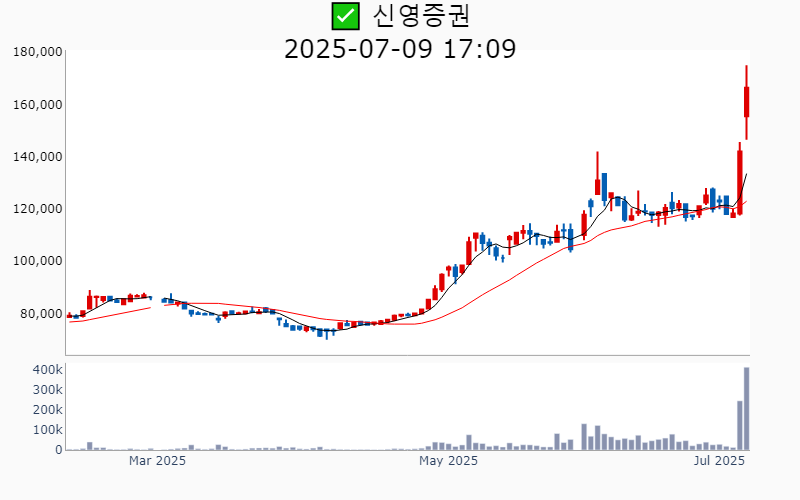Click the 140,000 price axis label
The image size is (800, 500).
coord(38,157)
